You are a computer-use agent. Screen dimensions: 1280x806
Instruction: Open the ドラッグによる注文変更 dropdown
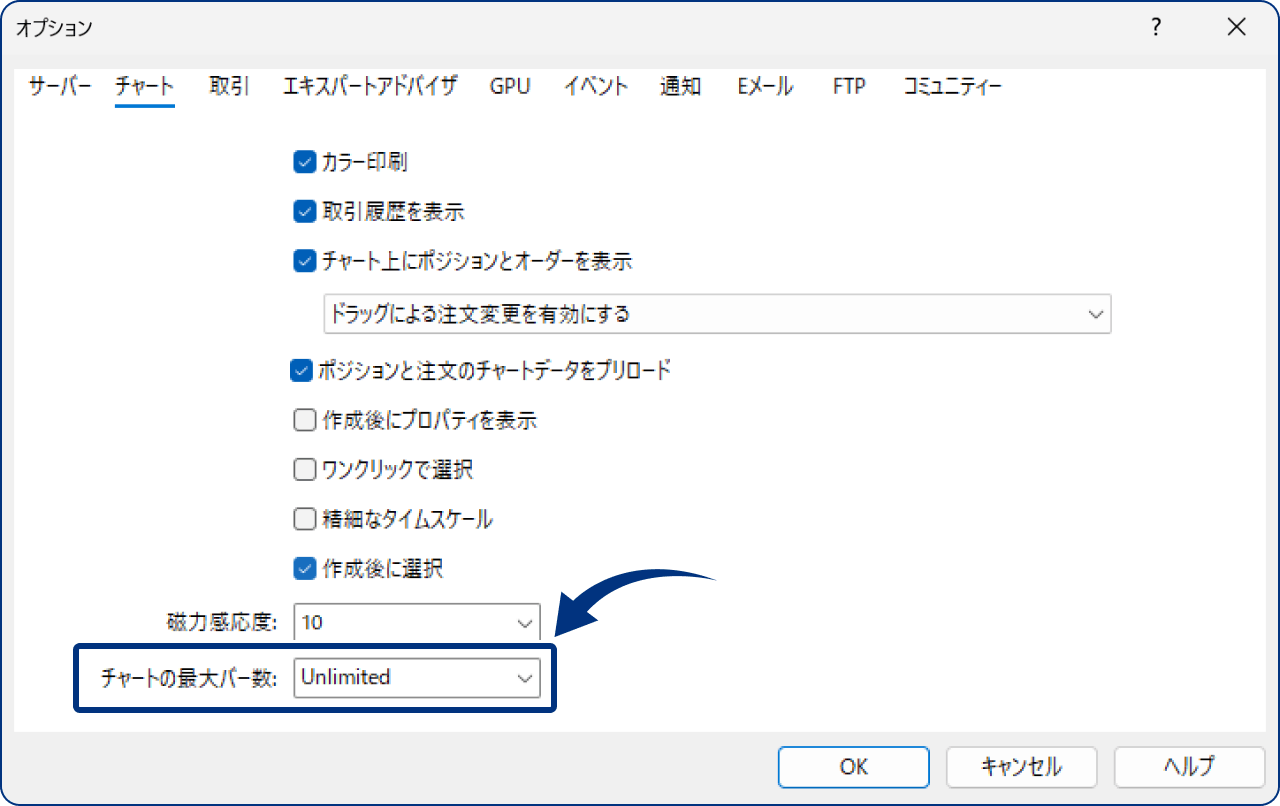1093,314
